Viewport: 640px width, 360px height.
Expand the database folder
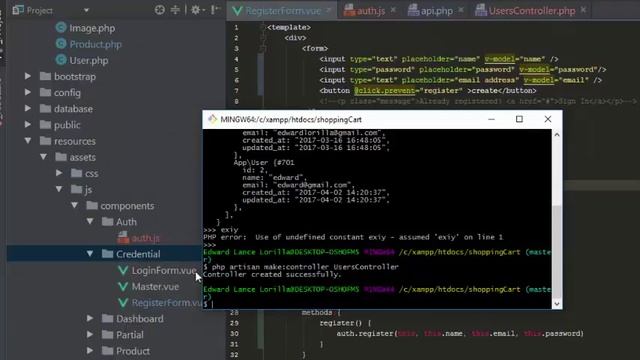pos(27,109)
